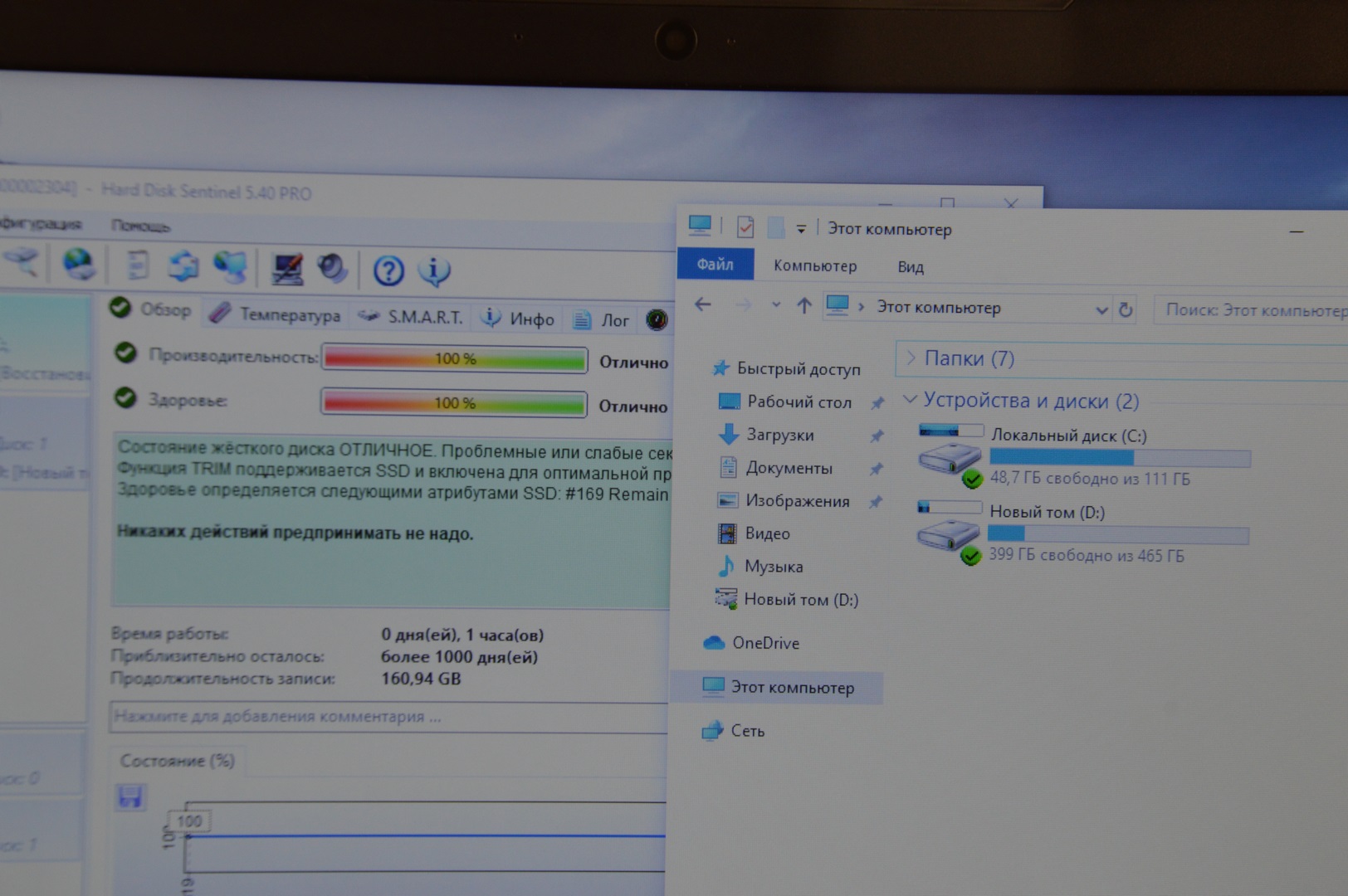
Task: Click the Здоровье 100% bar
Action: tap(454, 404)
